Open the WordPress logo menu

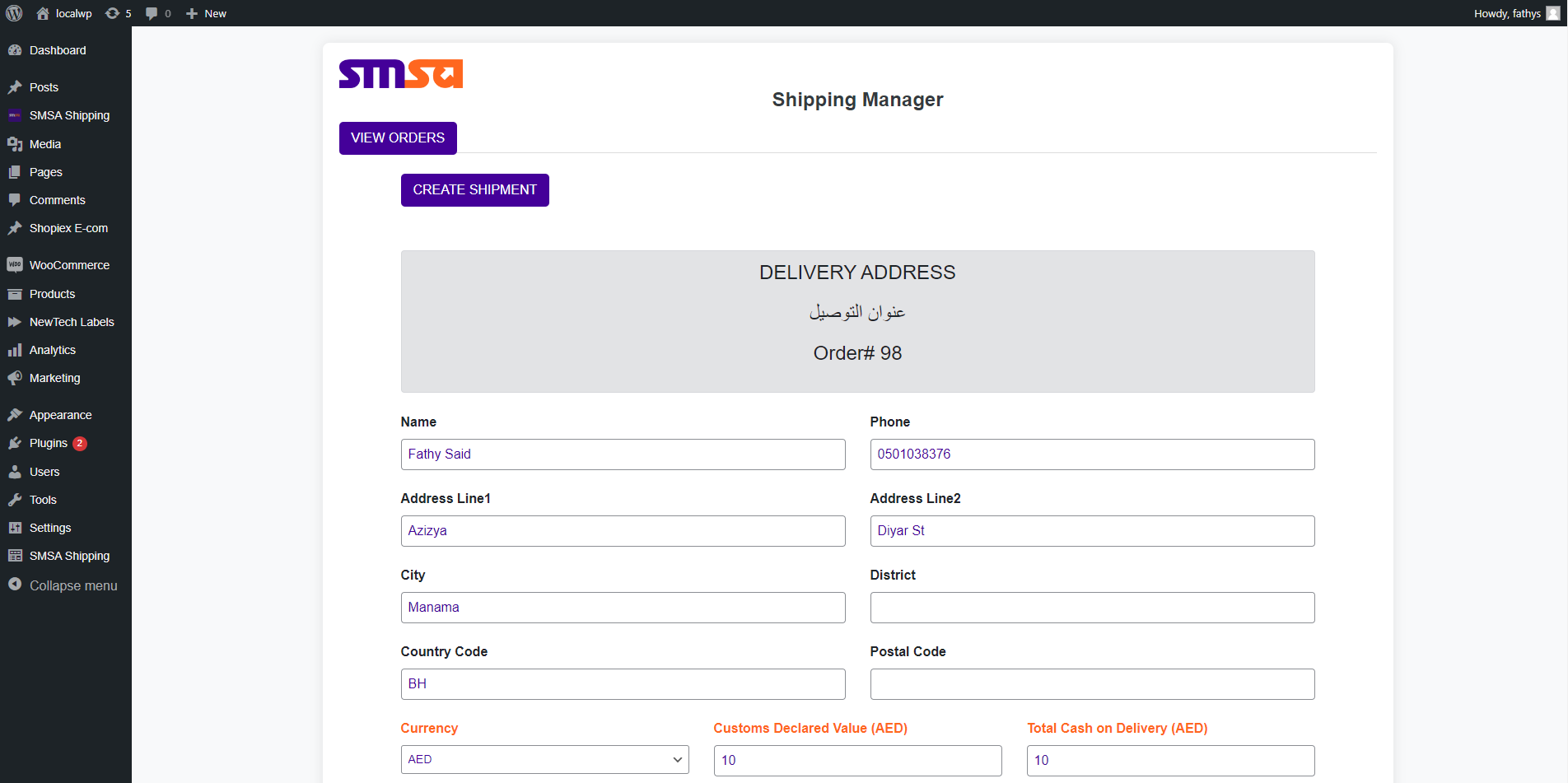pos(14,13)
